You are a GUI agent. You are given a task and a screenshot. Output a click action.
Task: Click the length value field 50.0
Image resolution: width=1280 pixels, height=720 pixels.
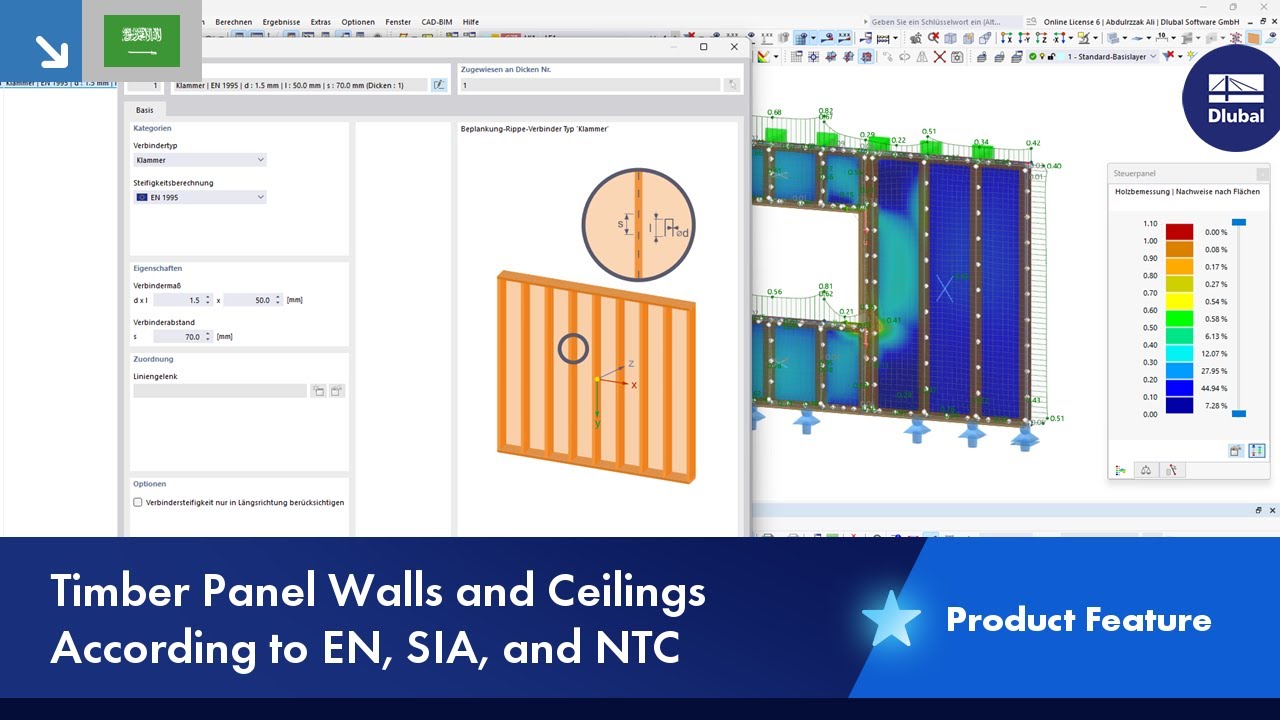point(248,300)
